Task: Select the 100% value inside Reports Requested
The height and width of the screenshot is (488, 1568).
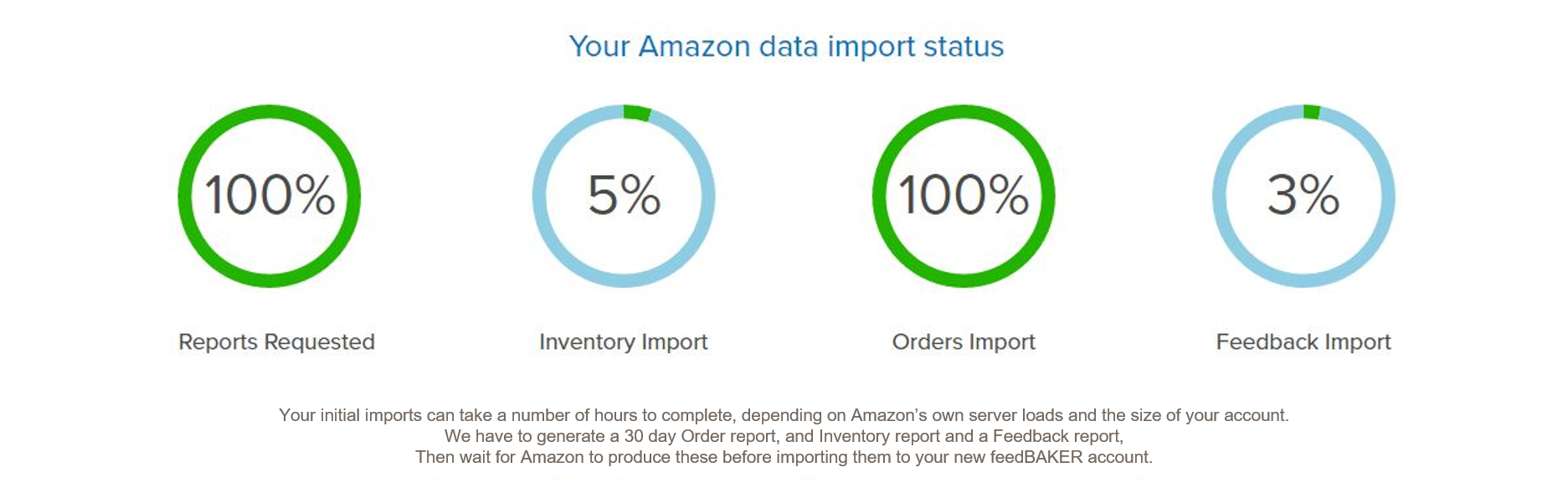Action: click(270, 195)
